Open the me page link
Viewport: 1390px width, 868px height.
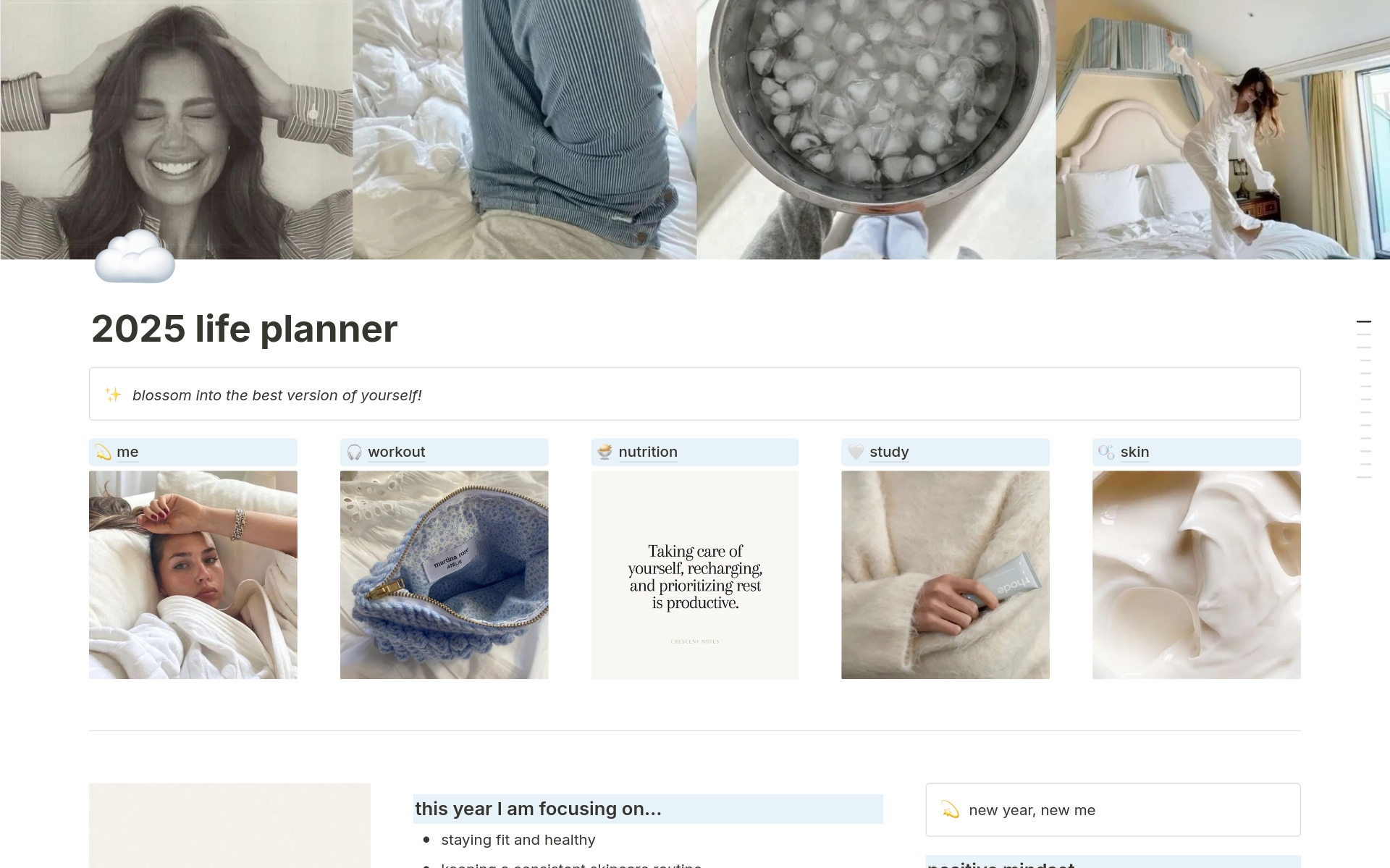[127, 452]
